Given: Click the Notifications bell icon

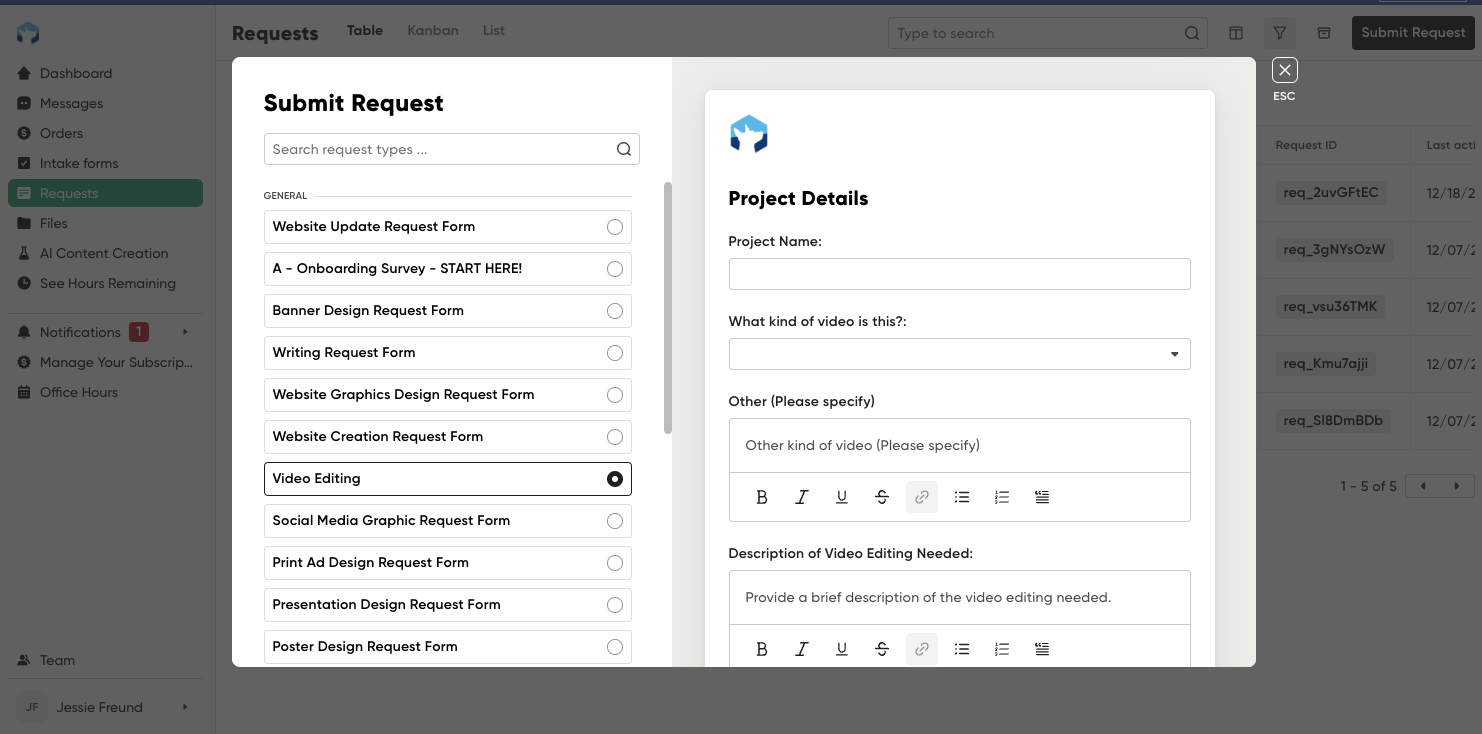Looking at the screenshot, I should [x=24, y=332].
